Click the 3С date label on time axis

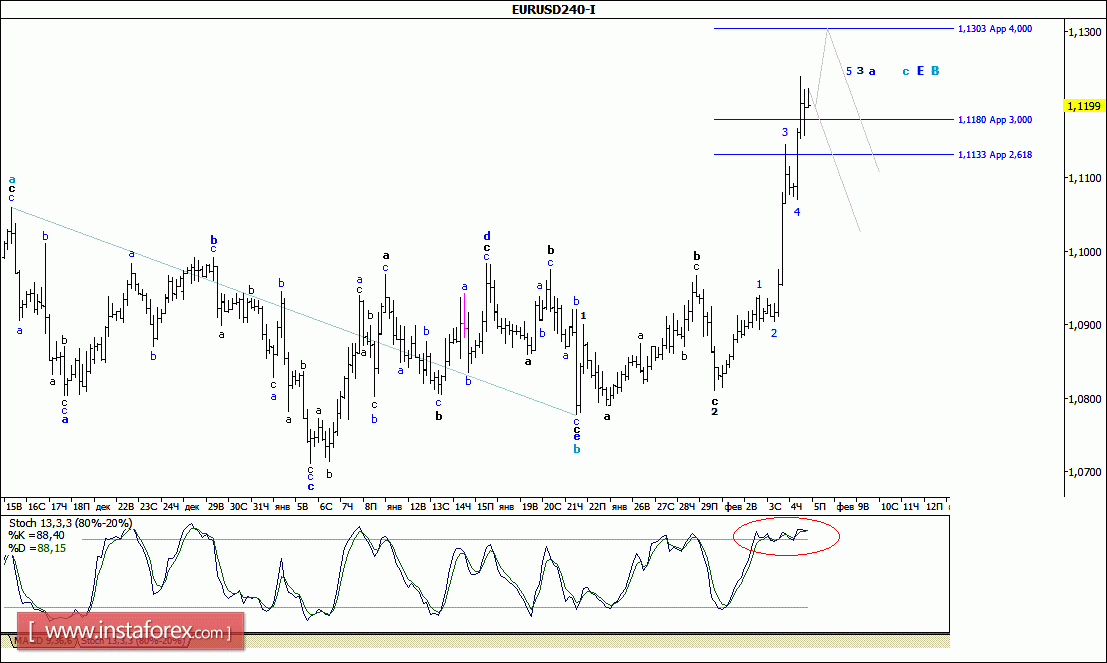[x=775, y=506]
